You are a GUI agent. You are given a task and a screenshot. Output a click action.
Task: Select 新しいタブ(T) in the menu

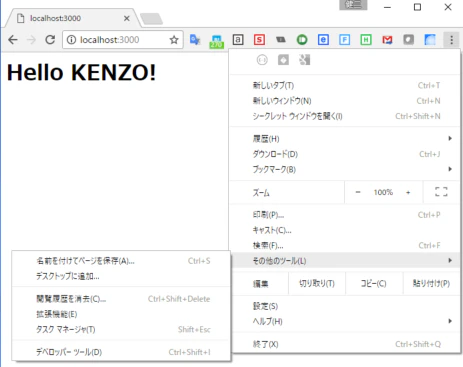tap(345, 86)
